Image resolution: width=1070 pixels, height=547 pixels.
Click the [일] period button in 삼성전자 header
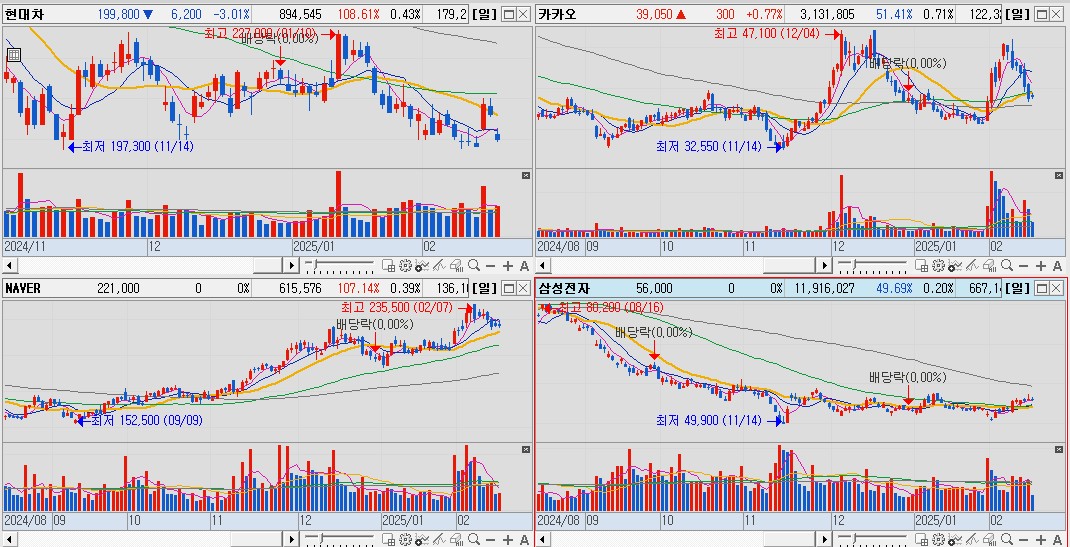1016,288
